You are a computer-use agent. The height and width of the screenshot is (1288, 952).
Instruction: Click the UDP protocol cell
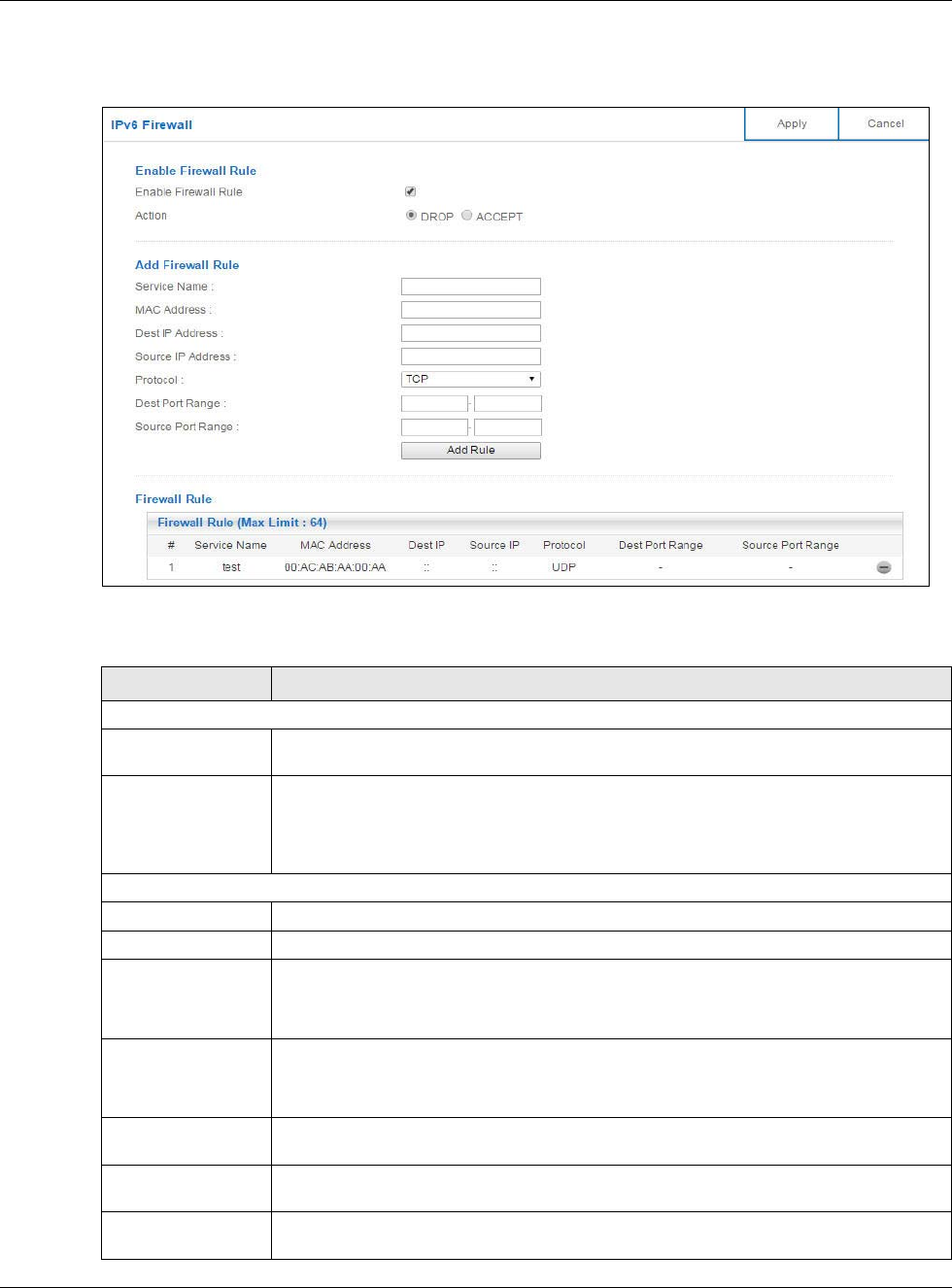pos(563,567)
